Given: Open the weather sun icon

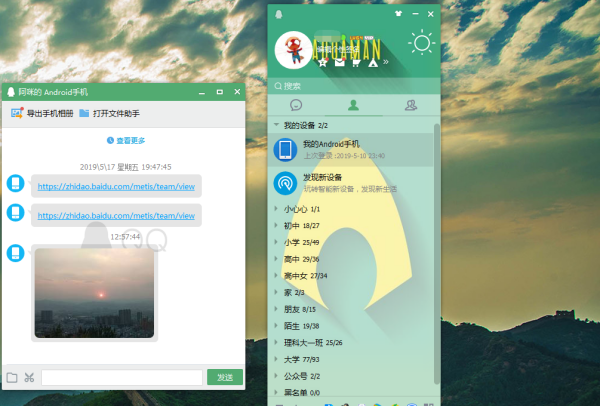Looking at the screenshot, I should pyautogui.click(x=421, y=42).
